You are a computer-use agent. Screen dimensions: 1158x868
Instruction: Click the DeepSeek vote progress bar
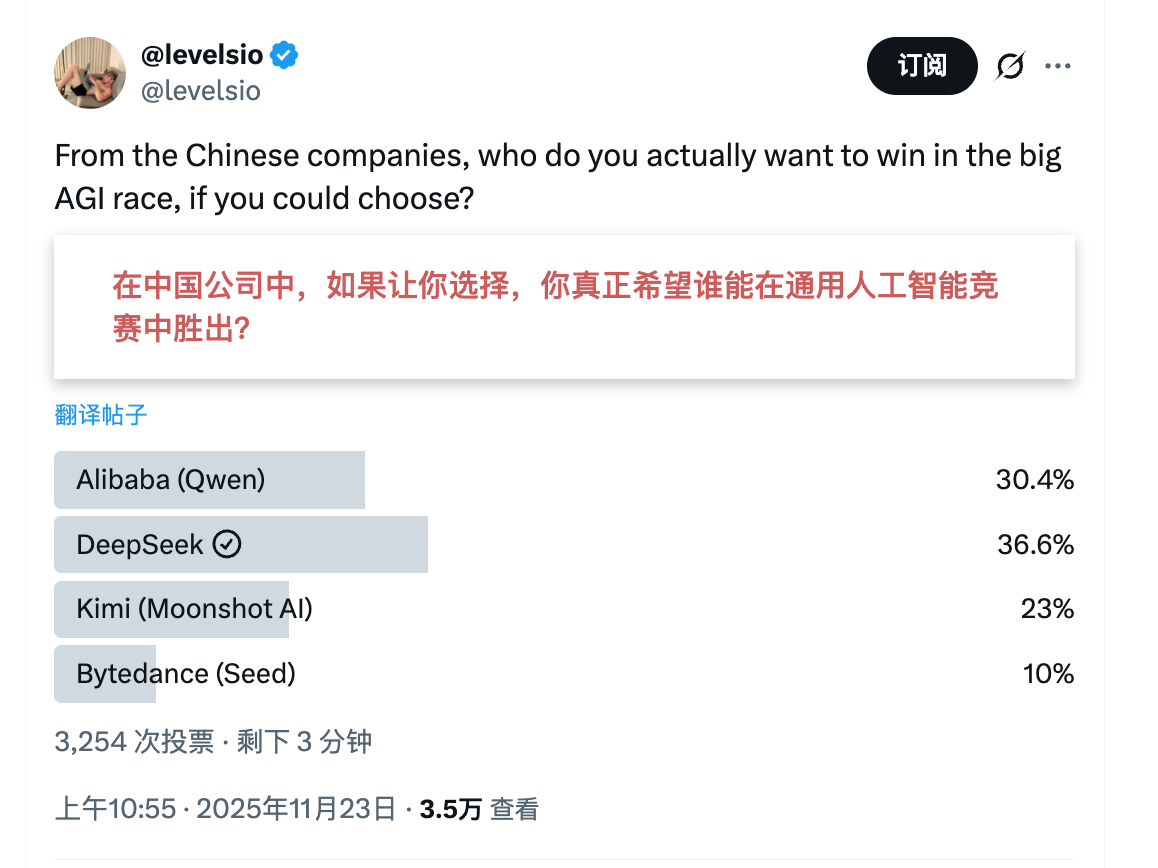point(240,544)
